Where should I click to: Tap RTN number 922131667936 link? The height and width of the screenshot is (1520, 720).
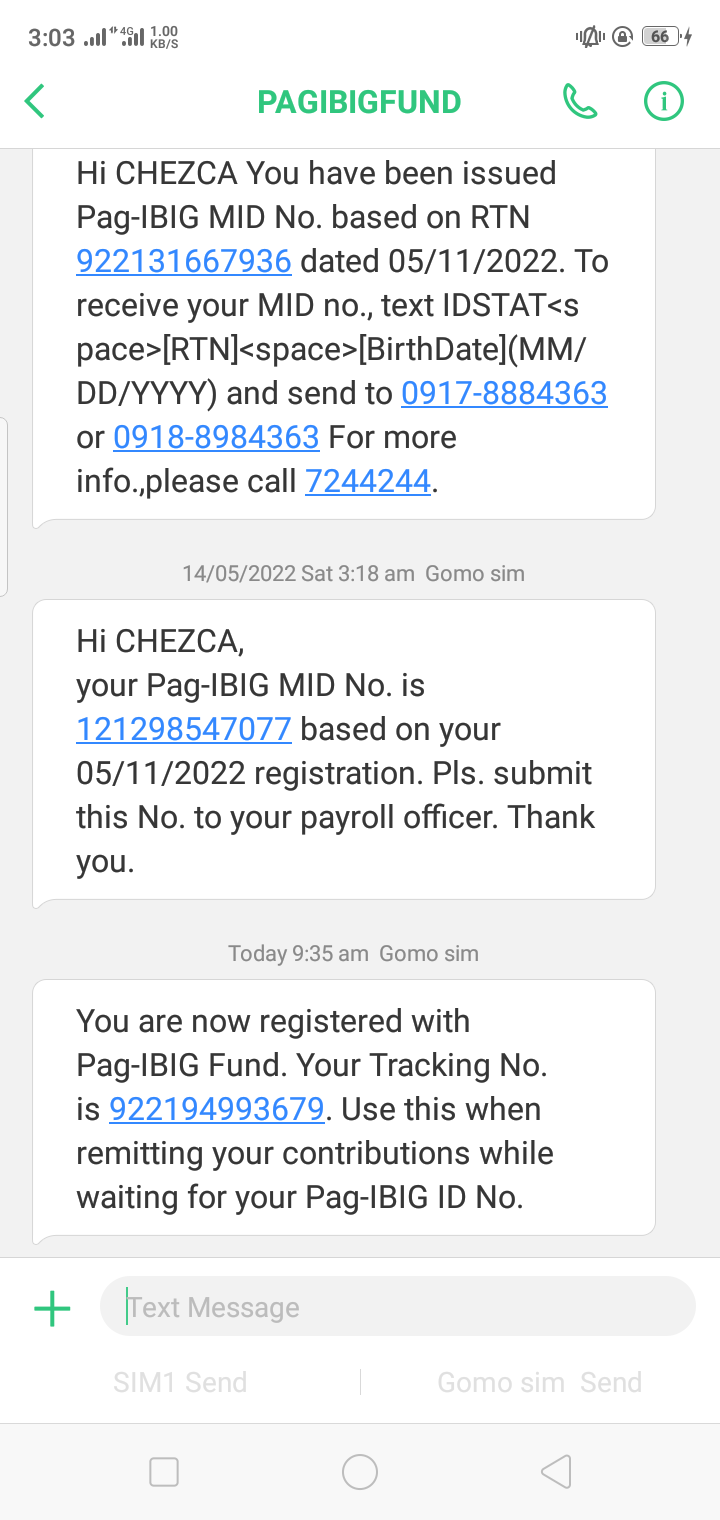(x=184, y=262)
